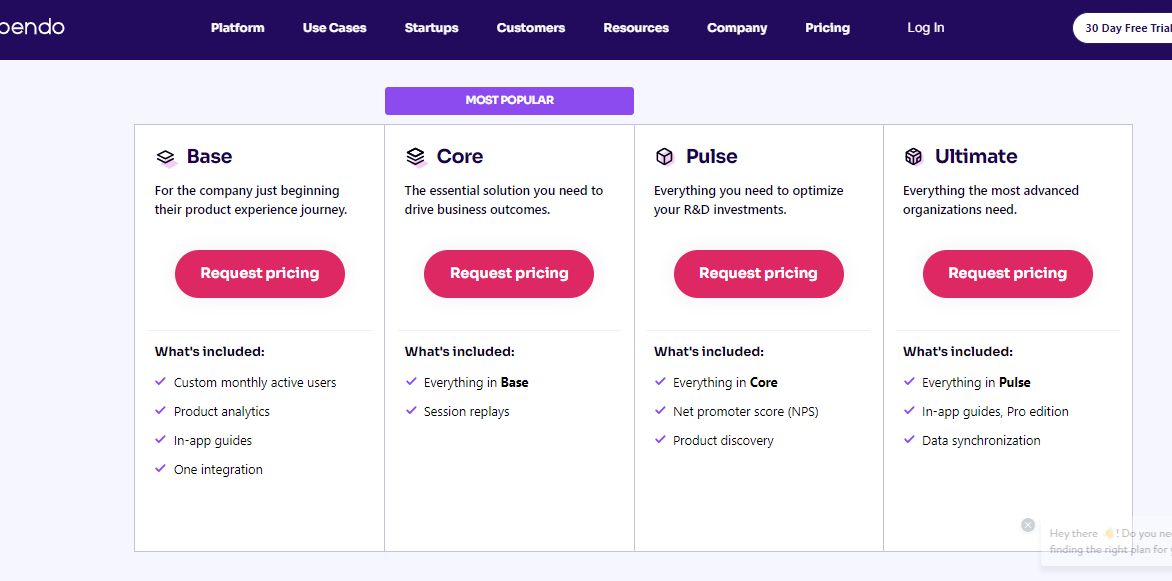Close the chat popup with X icon
This screenshot has height=581, width=1172.
pyautogui.click(x=1028, y=525)
